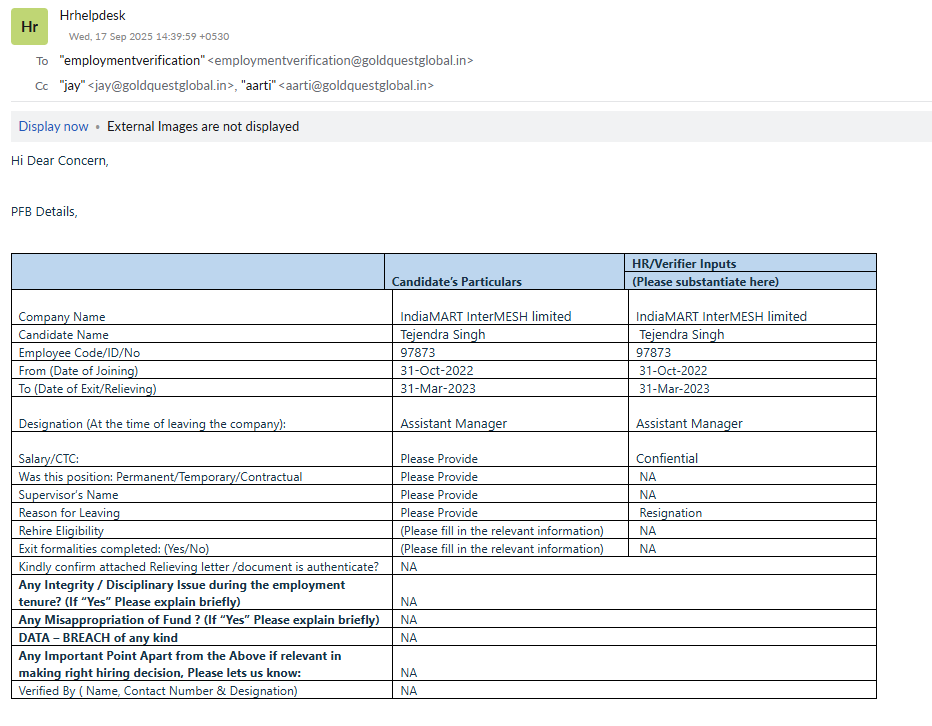
Task: Click the Resignation reason cell
Action: pos(670,512)
